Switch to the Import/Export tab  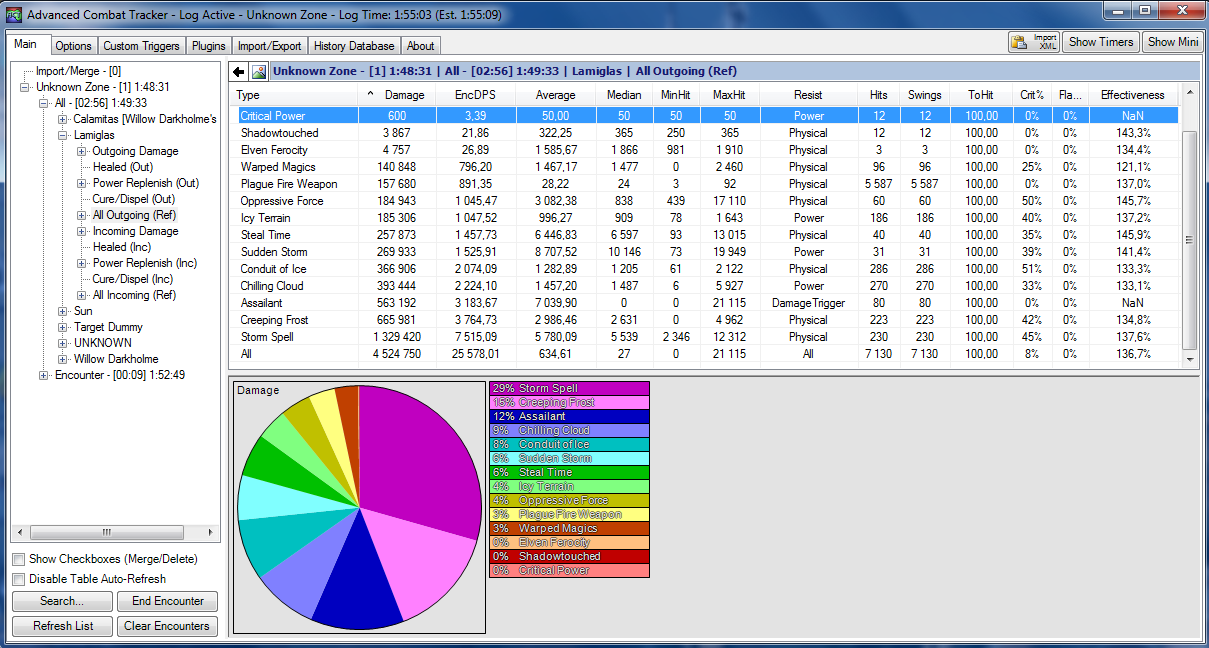click(270, 46)
